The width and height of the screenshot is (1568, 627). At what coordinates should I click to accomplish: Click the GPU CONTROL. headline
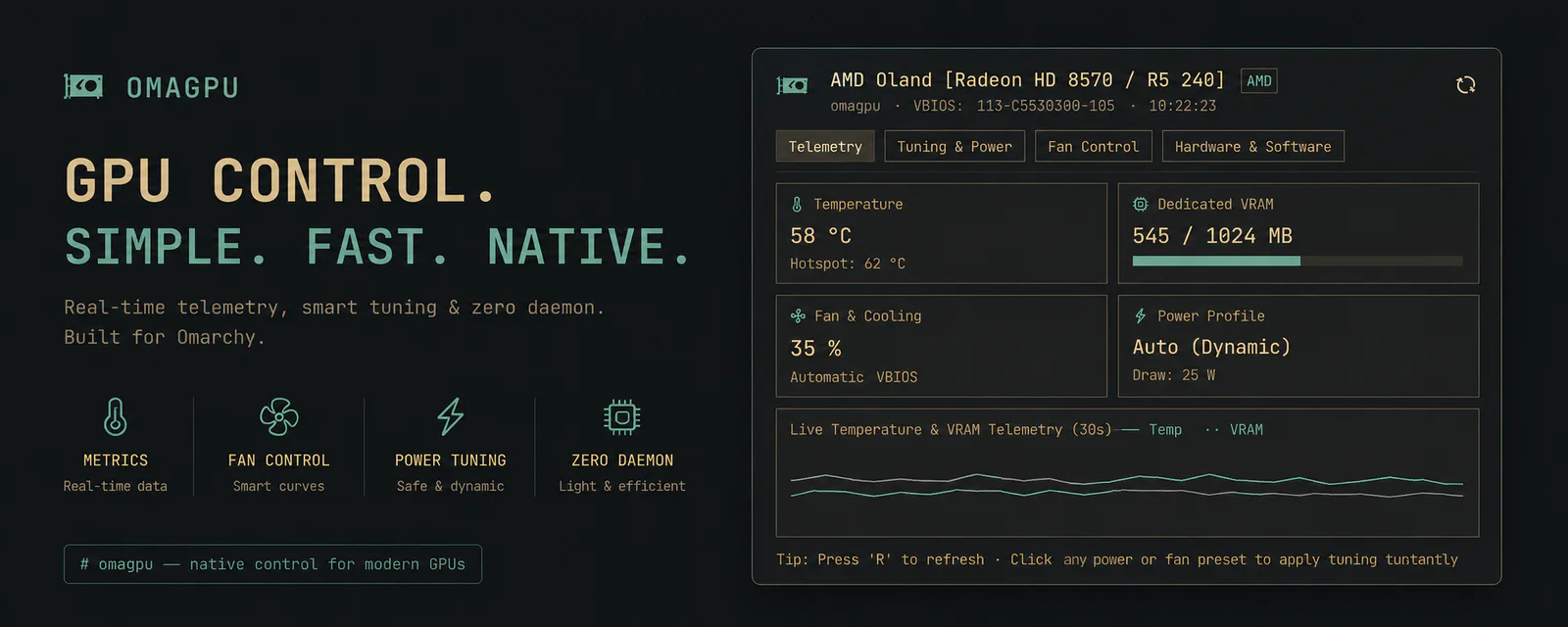click(281, 180)
